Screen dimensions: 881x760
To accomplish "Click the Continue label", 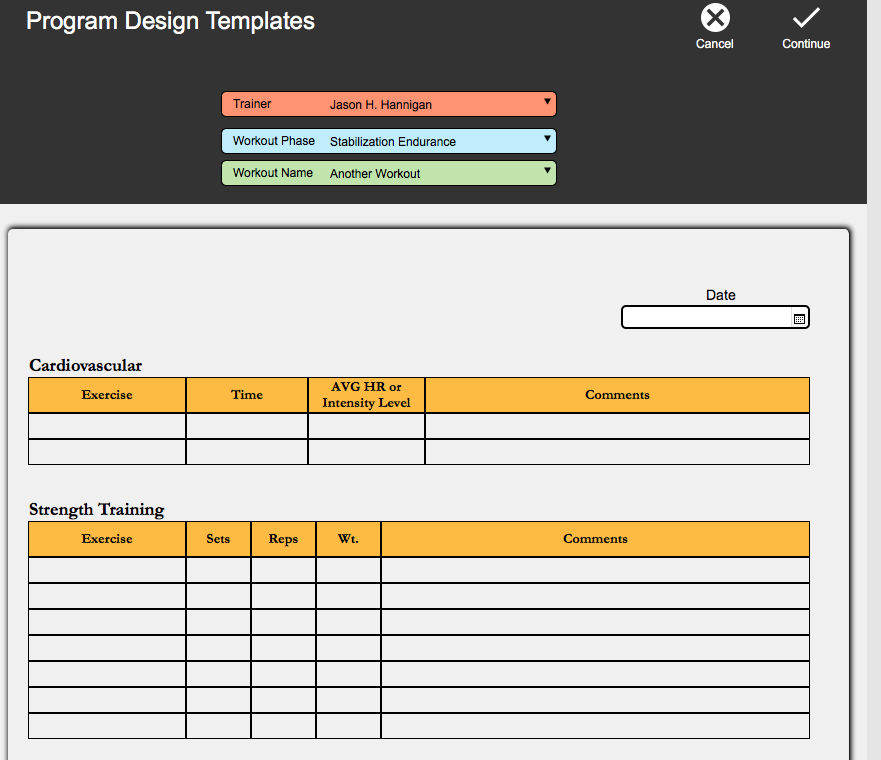I will pyautogui.click(x=806, y=44).
